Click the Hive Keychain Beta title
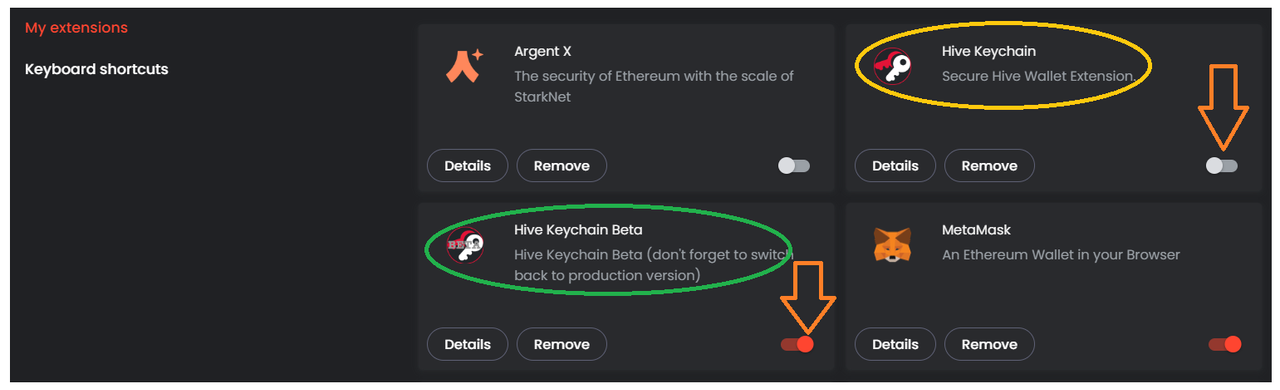This screenshot has width=1280, height=390. coord(578,230)
